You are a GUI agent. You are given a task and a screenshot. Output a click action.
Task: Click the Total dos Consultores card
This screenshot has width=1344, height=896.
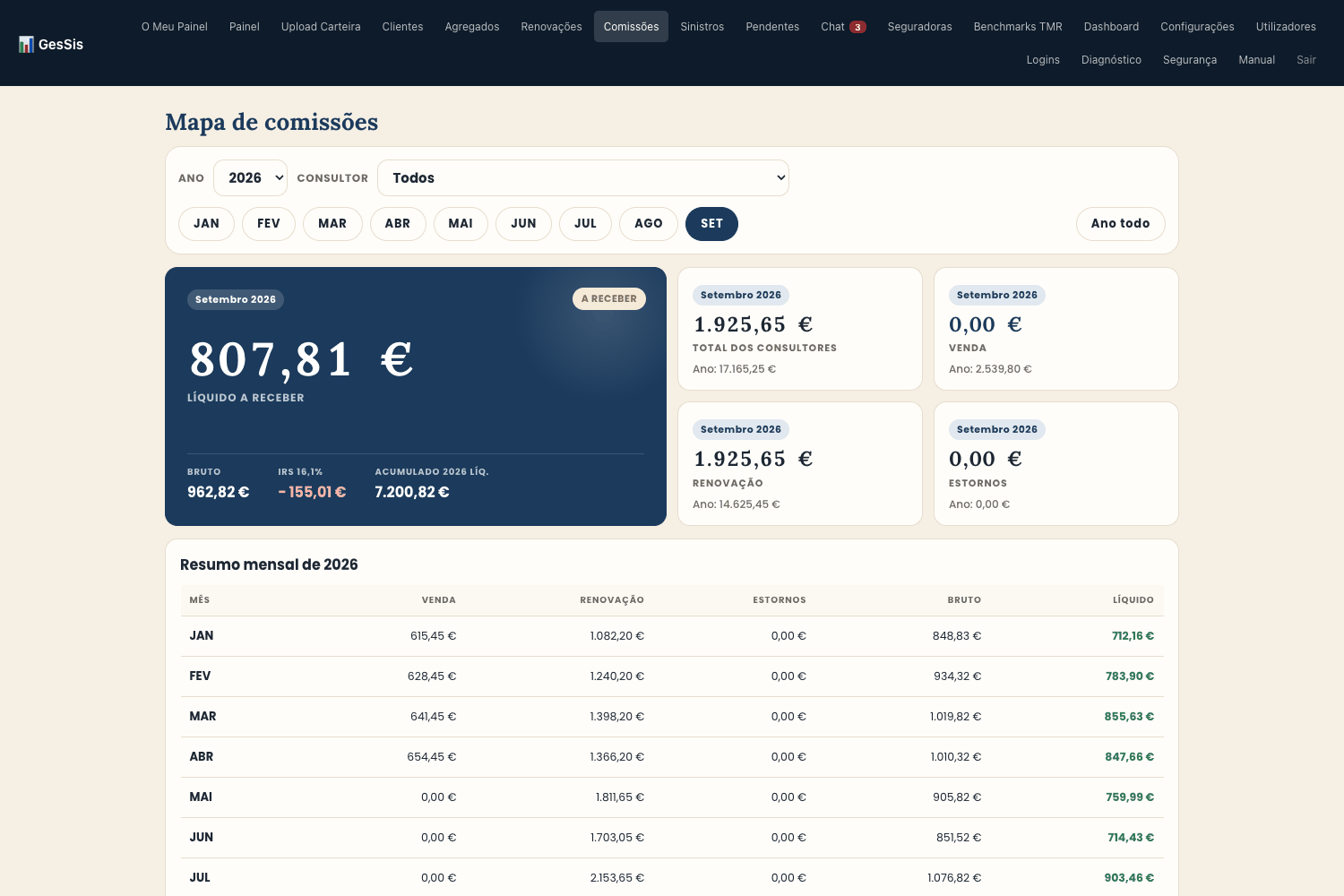pyautogui.click(x=800, y=329)
